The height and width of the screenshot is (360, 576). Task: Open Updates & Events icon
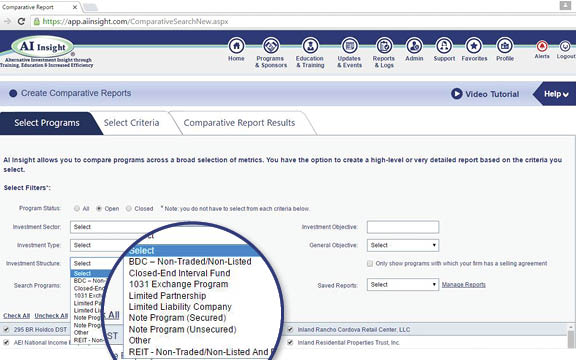point(349,46)
